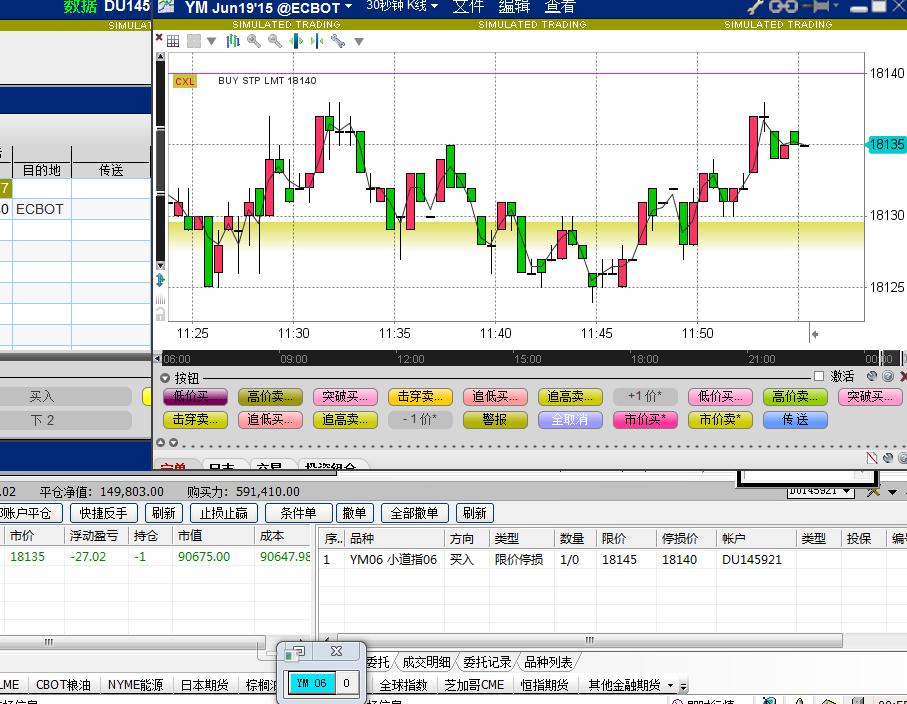This screenshot has width=907, height=704.
Task: Click the second magnifier zoom icon
Action: (275, 41)
